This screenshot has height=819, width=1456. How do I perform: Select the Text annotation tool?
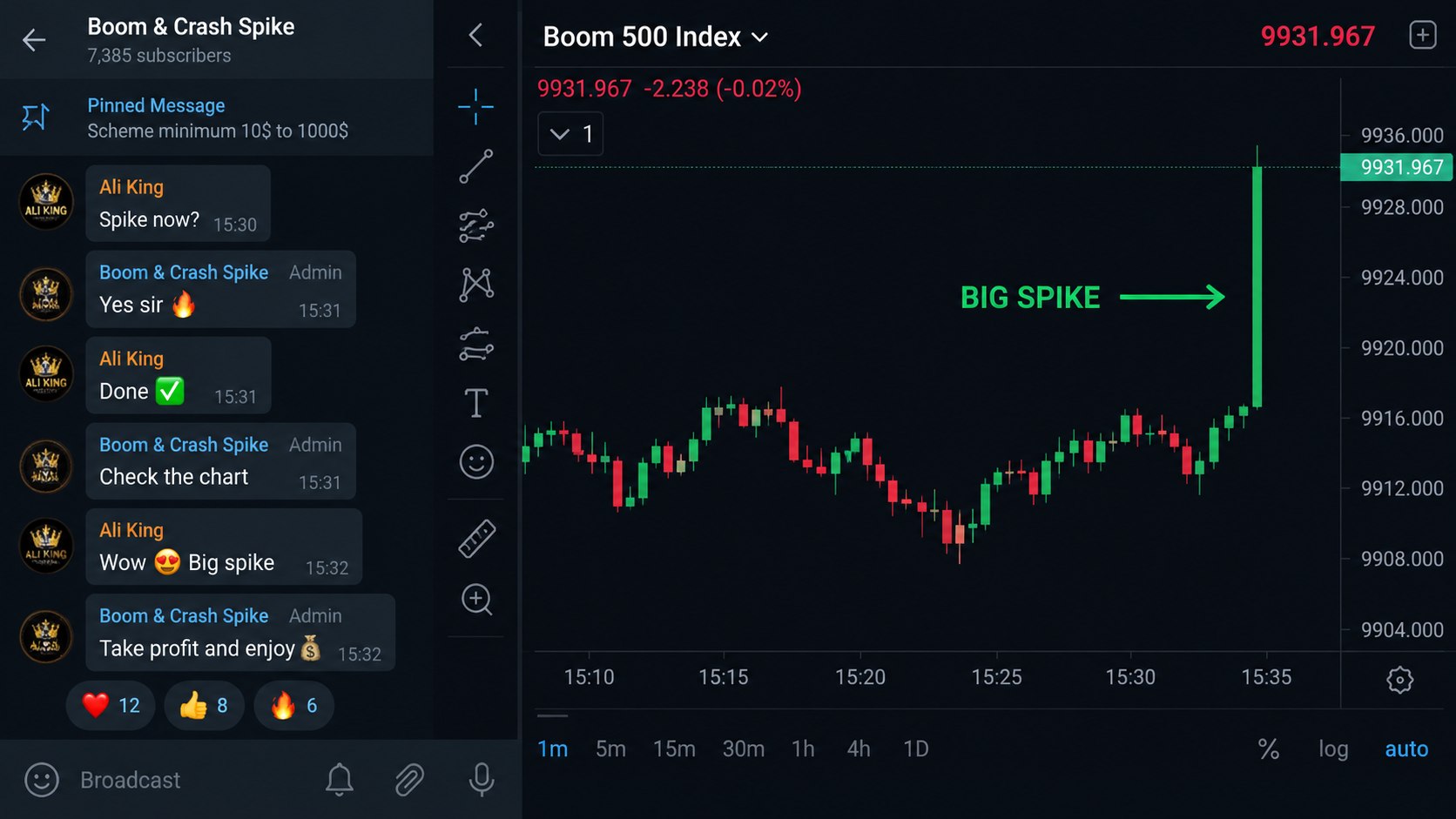(476, 403)
